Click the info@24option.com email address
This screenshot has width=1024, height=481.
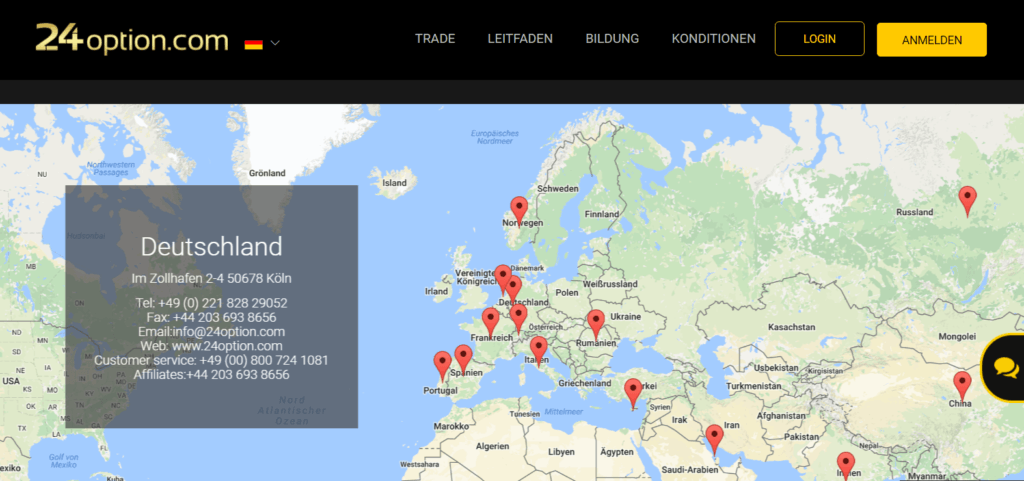coord(229,332)
